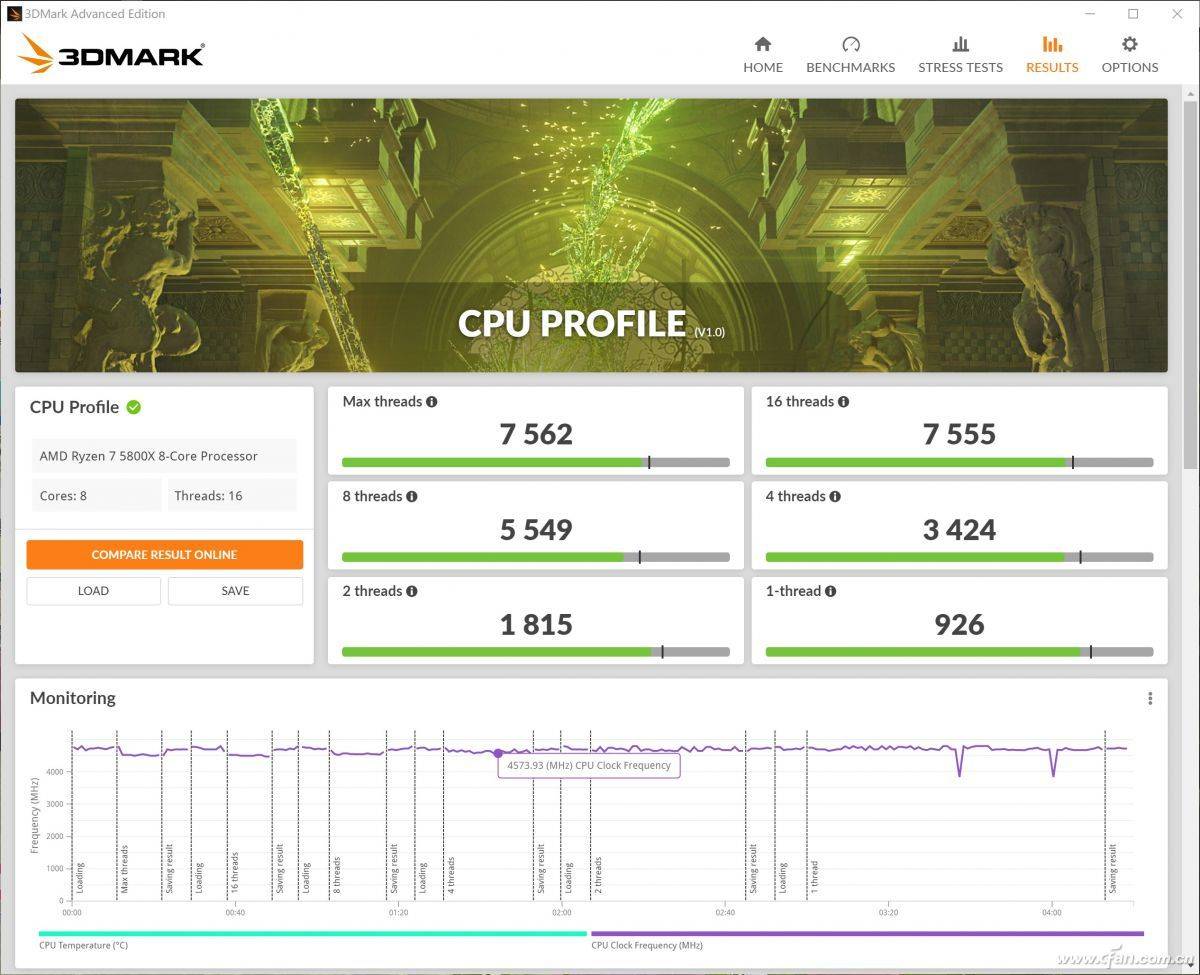
Task: Click the info icon next to Max threads
Action: point(432,401)
